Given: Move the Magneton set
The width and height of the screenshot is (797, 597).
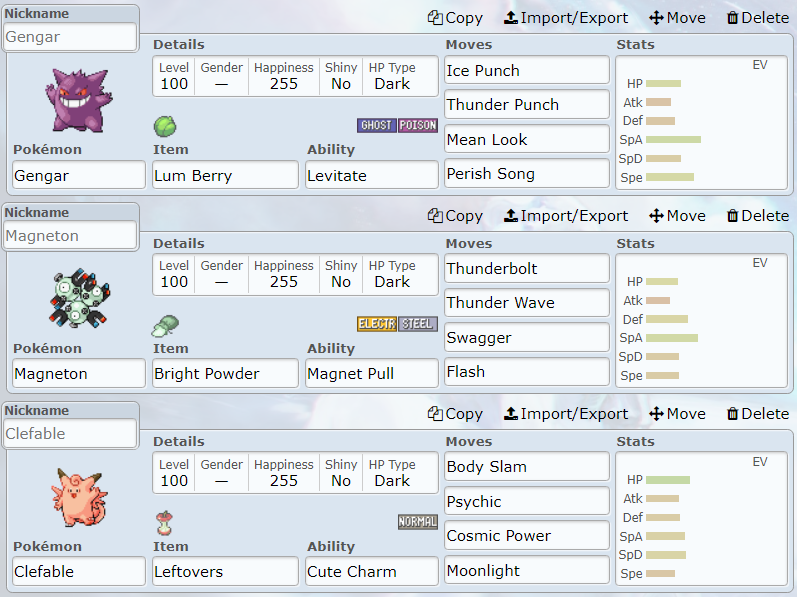Looking at the screenshot, I should click(x=677, y=216).
